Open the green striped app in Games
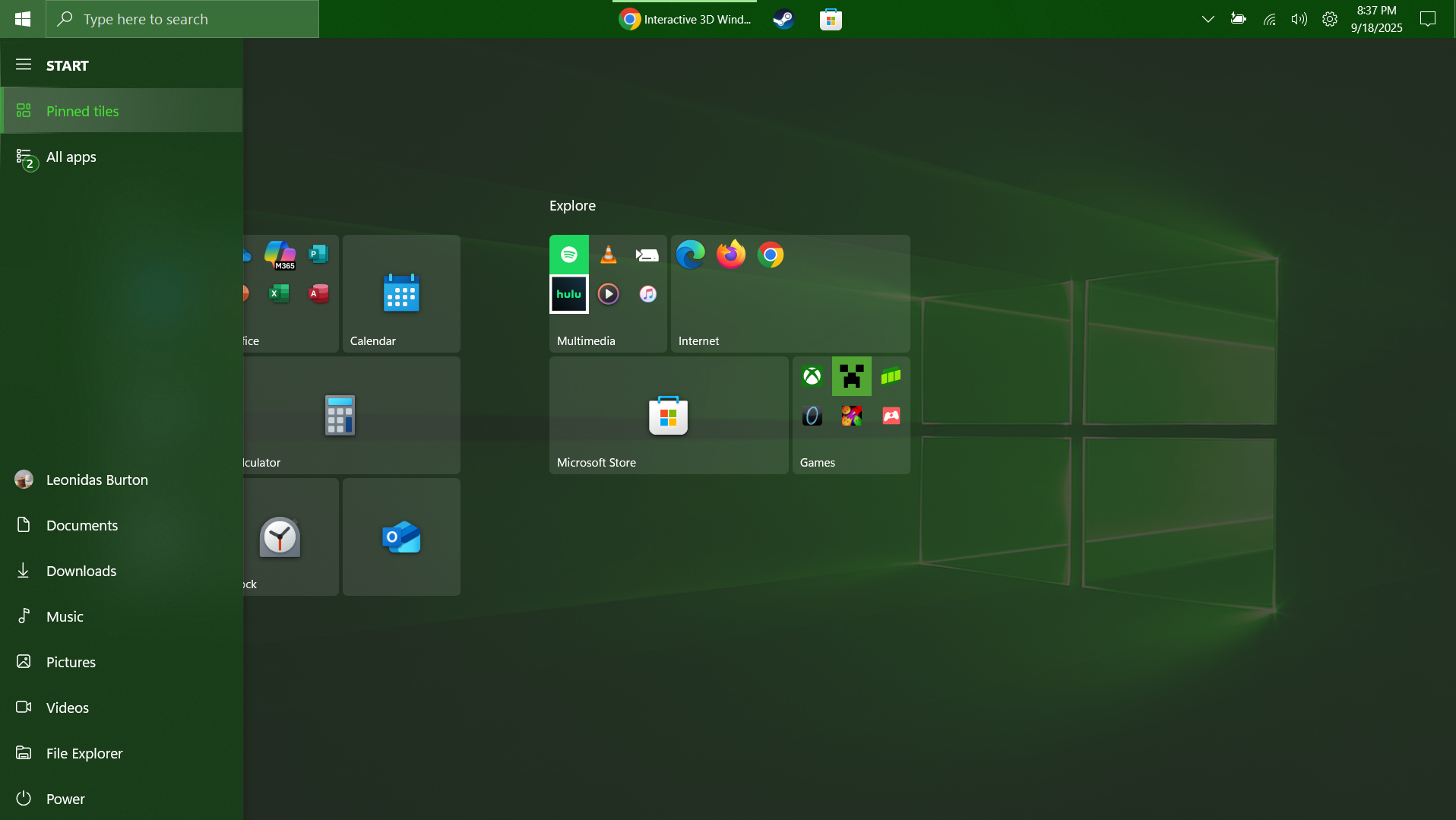 pos(891,376)
